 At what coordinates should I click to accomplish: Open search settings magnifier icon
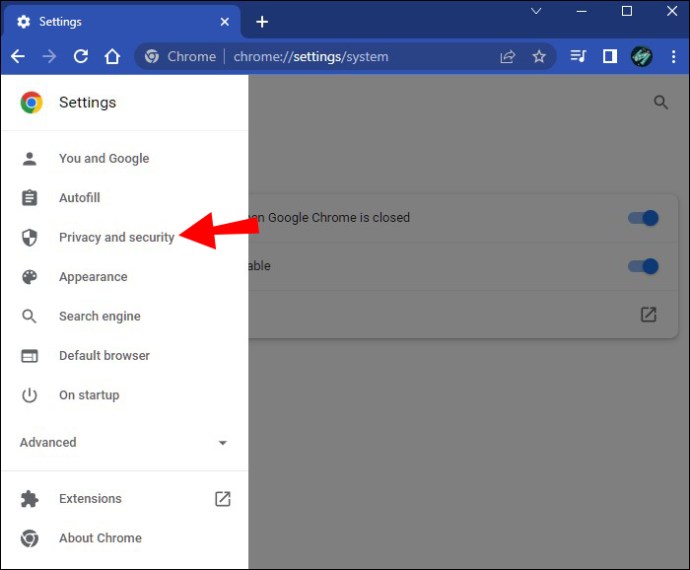tap(661, 103)
